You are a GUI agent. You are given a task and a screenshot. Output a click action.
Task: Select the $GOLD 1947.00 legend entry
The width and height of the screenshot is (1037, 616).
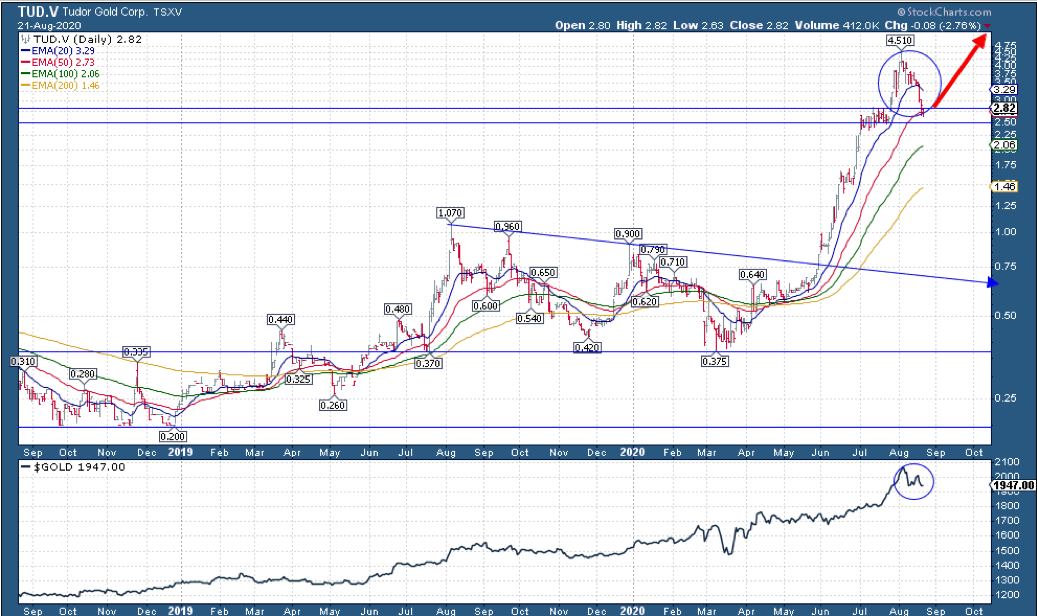click(x=73, y=466)
